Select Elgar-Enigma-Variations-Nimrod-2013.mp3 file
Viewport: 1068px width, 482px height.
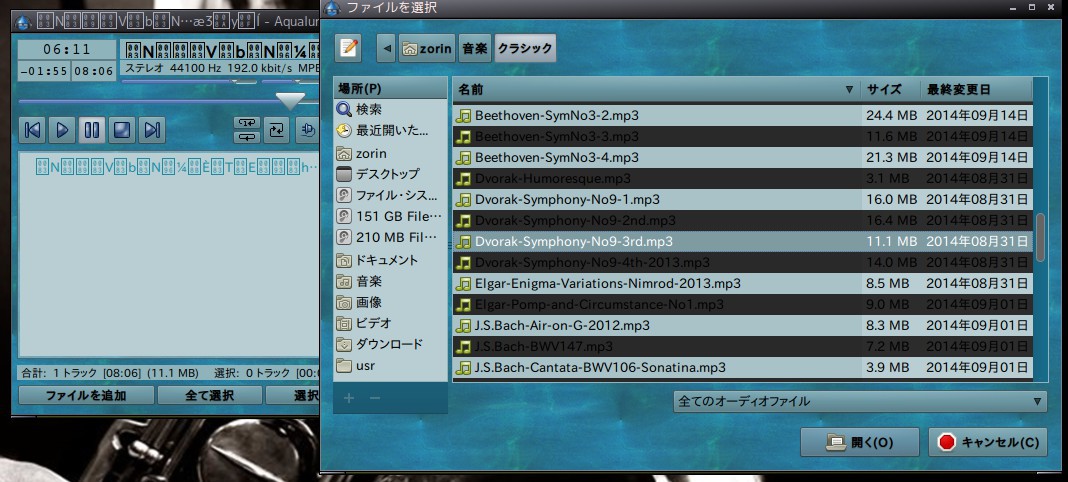[x=742, y=284]
